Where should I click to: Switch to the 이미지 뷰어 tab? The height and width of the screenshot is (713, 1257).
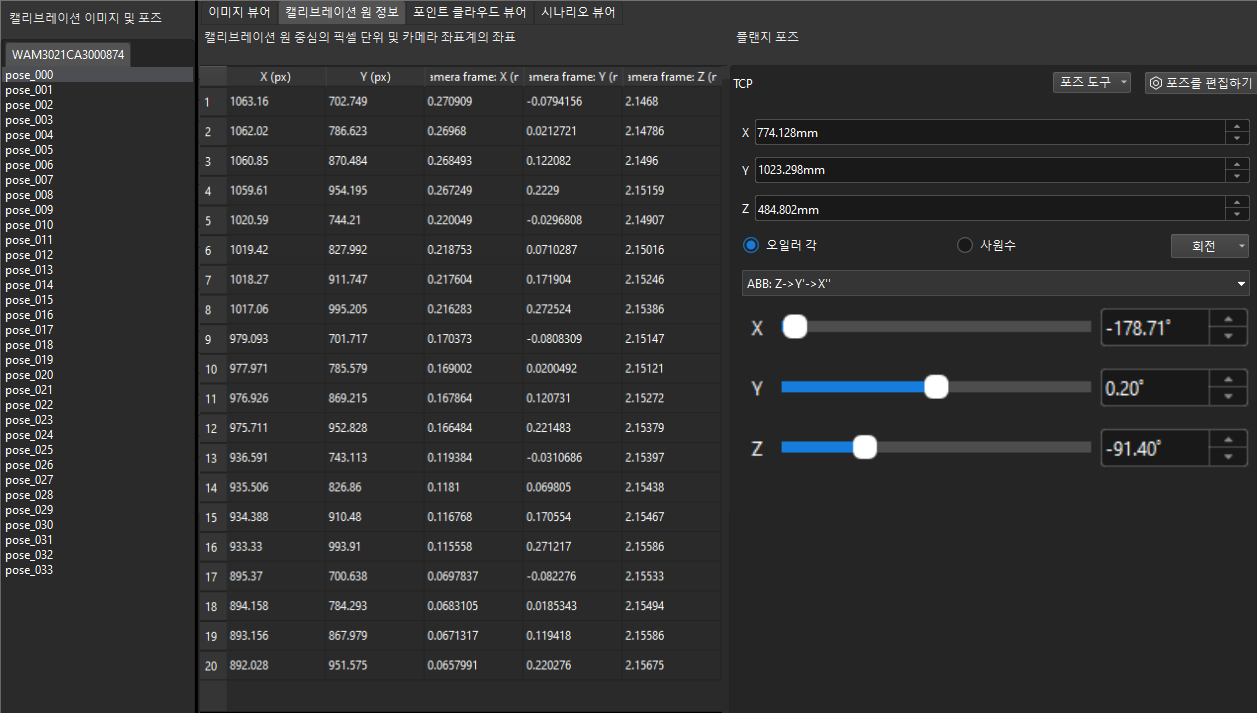pos(238,12)
